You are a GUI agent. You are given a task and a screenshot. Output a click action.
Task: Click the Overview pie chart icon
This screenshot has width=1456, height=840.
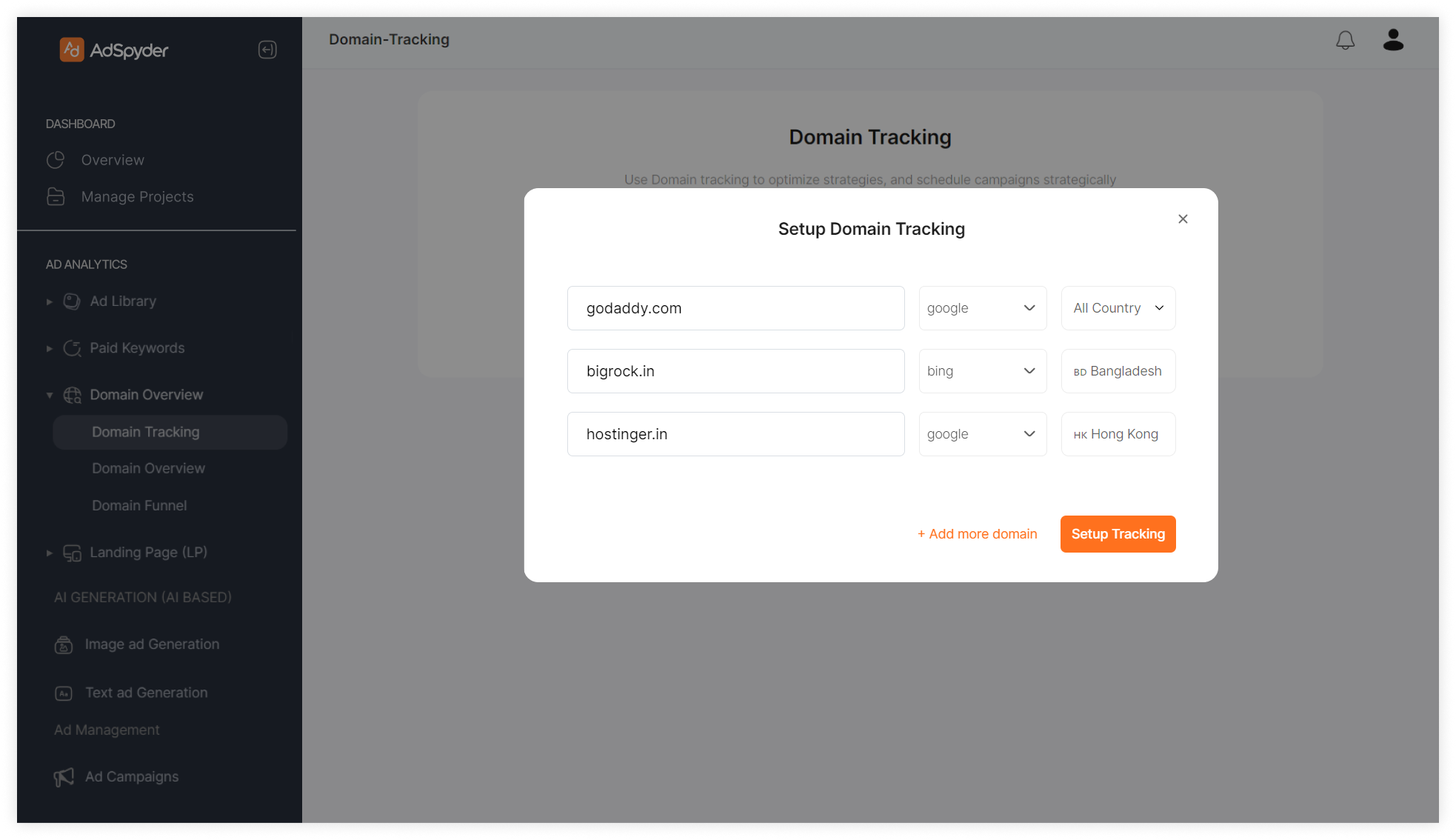[x=56, y=160]
